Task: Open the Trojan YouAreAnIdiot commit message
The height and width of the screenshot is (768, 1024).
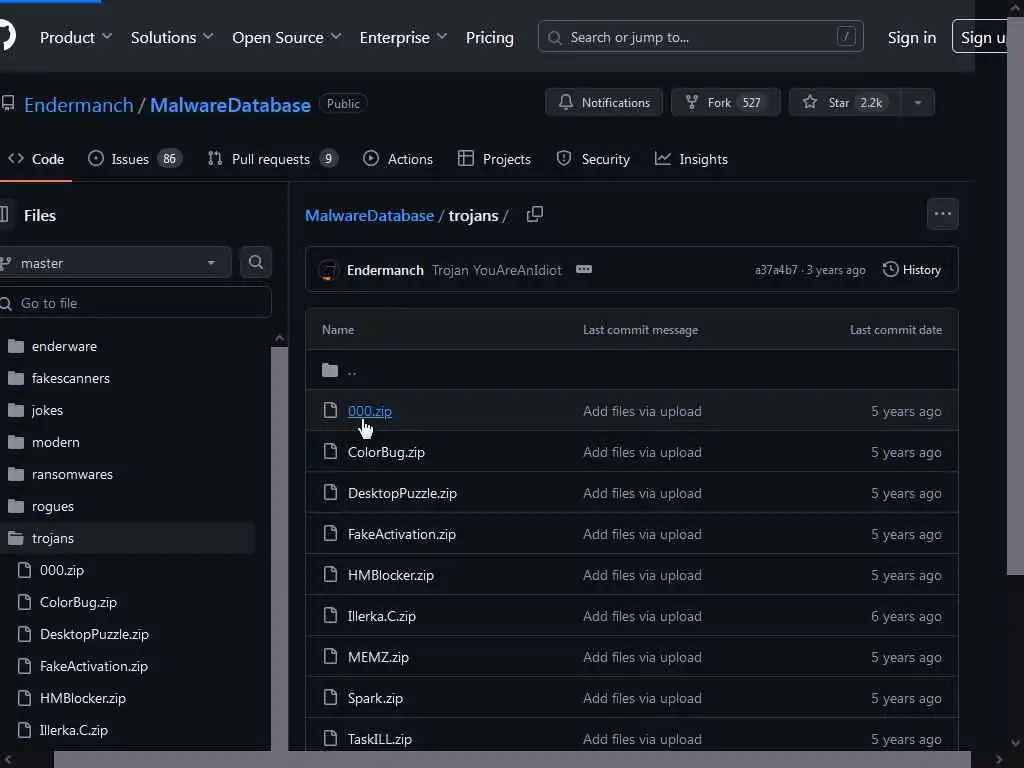Action: click(496, 270)
